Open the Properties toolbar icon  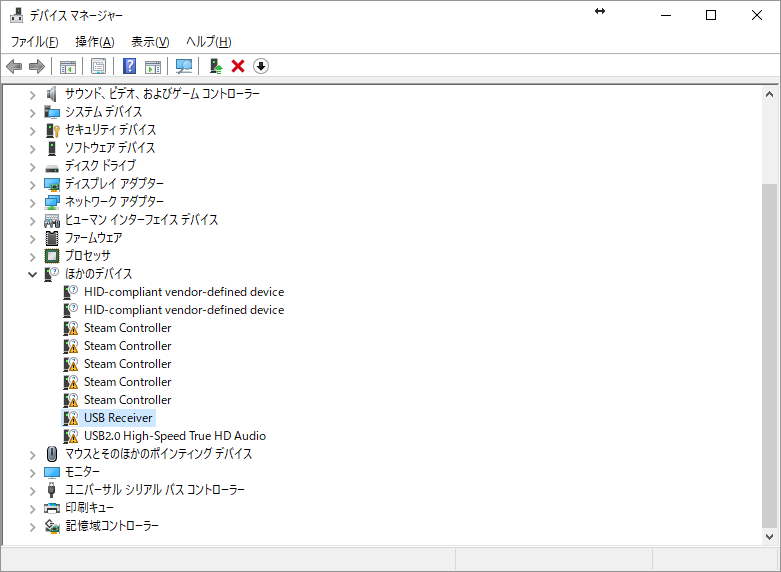point(98,66)
